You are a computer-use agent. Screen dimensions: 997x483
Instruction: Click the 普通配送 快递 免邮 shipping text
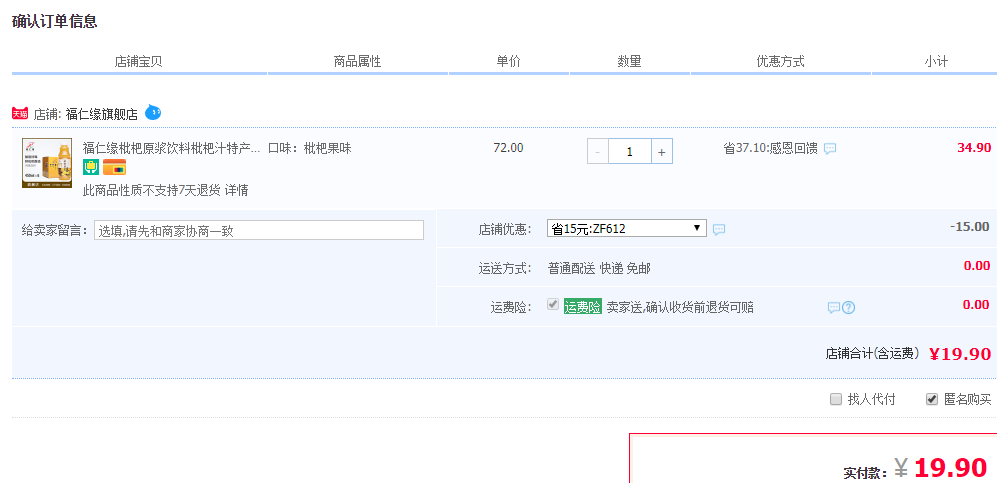pyautogui.click(x=599, y=269)
